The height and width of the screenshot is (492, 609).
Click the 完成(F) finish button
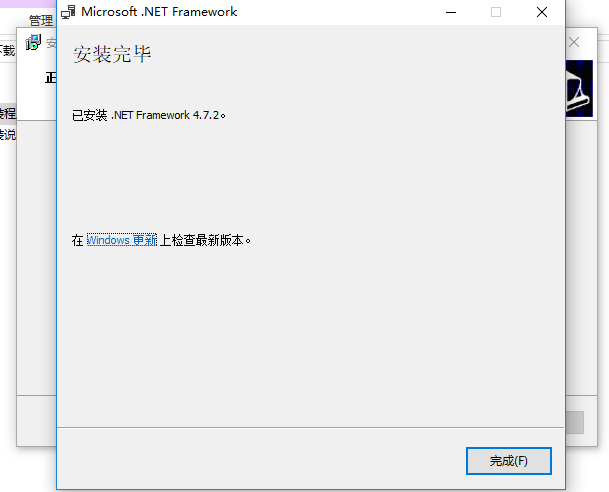(509, 461)
